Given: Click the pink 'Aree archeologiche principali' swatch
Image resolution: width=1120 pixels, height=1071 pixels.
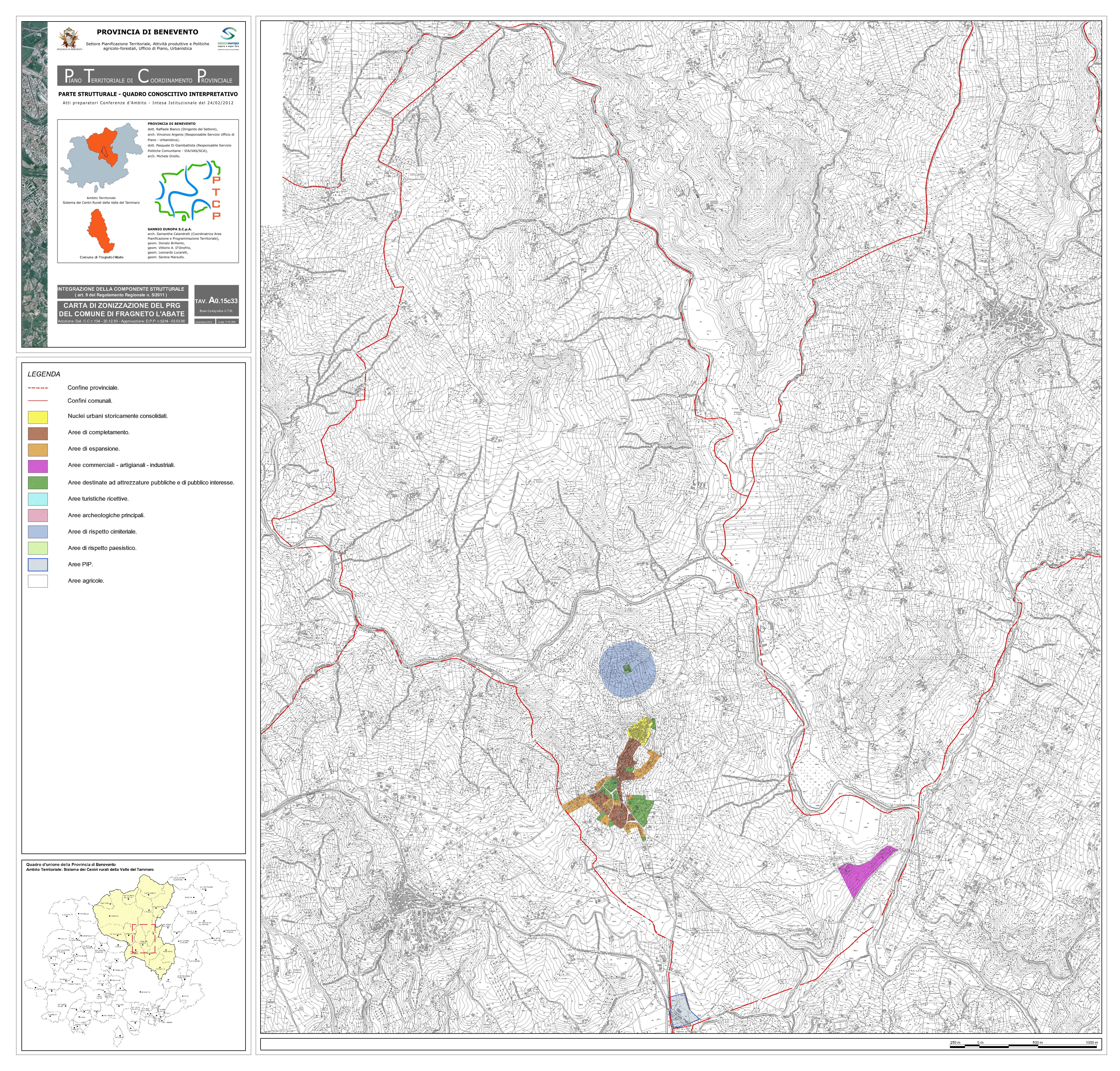Looking at the screenshot, I should (x=38, y=515).
